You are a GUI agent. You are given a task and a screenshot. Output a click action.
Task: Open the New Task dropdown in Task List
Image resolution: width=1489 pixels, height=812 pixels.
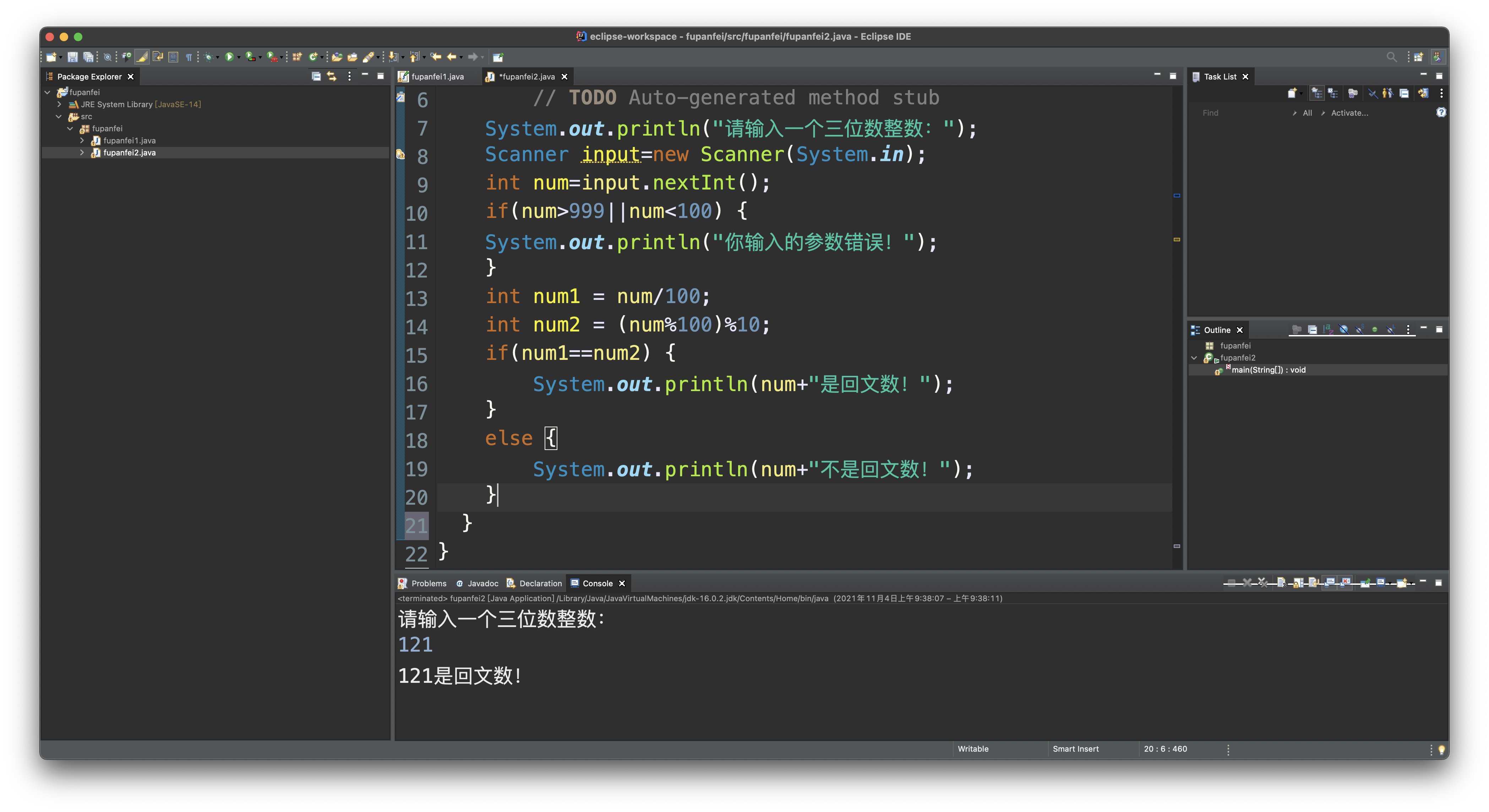click(1302, 93)
